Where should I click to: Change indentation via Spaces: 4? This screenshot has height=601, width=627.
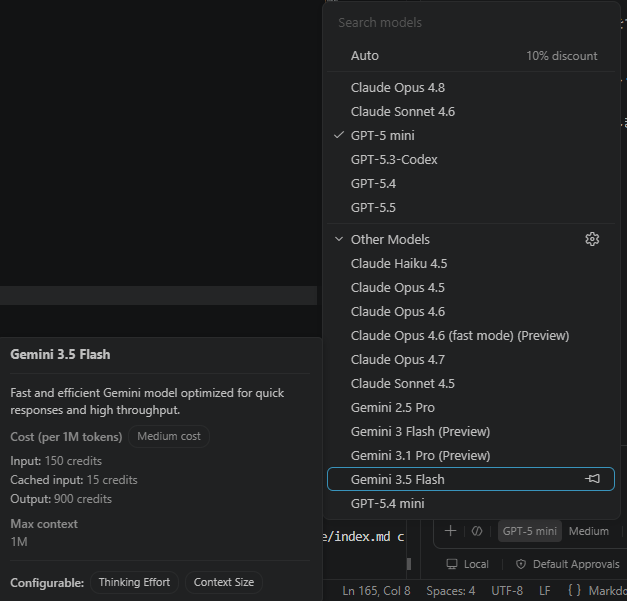(x=451, y=591)
